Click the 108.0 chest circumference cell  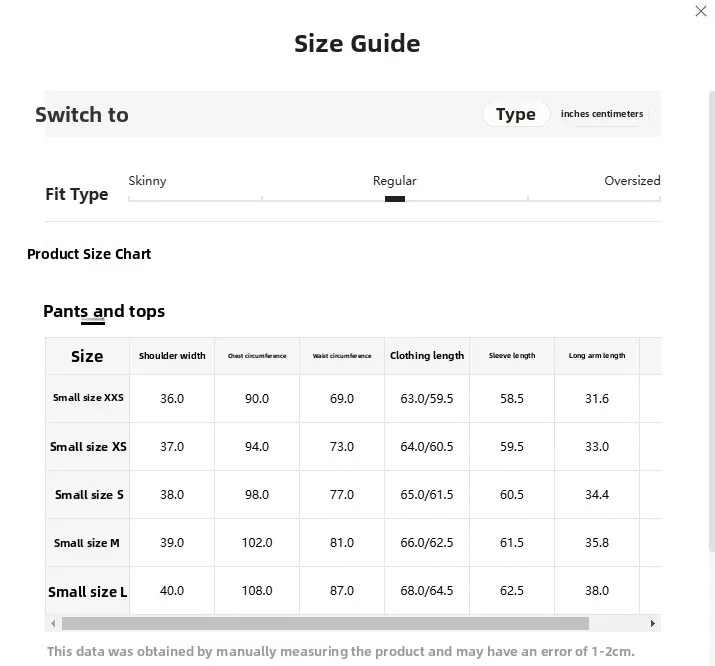tap(257, 591)
